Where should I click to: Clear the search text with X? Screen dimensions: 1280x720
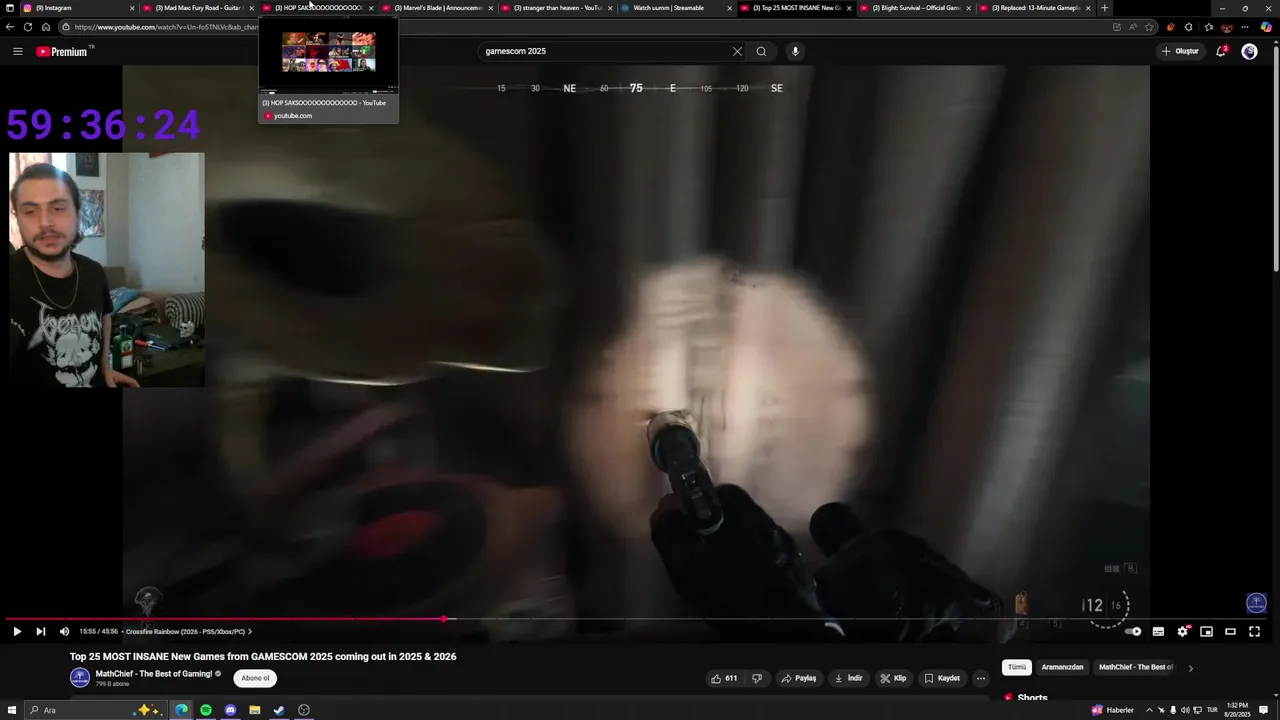pyautogui.click(x=737, y=51)
